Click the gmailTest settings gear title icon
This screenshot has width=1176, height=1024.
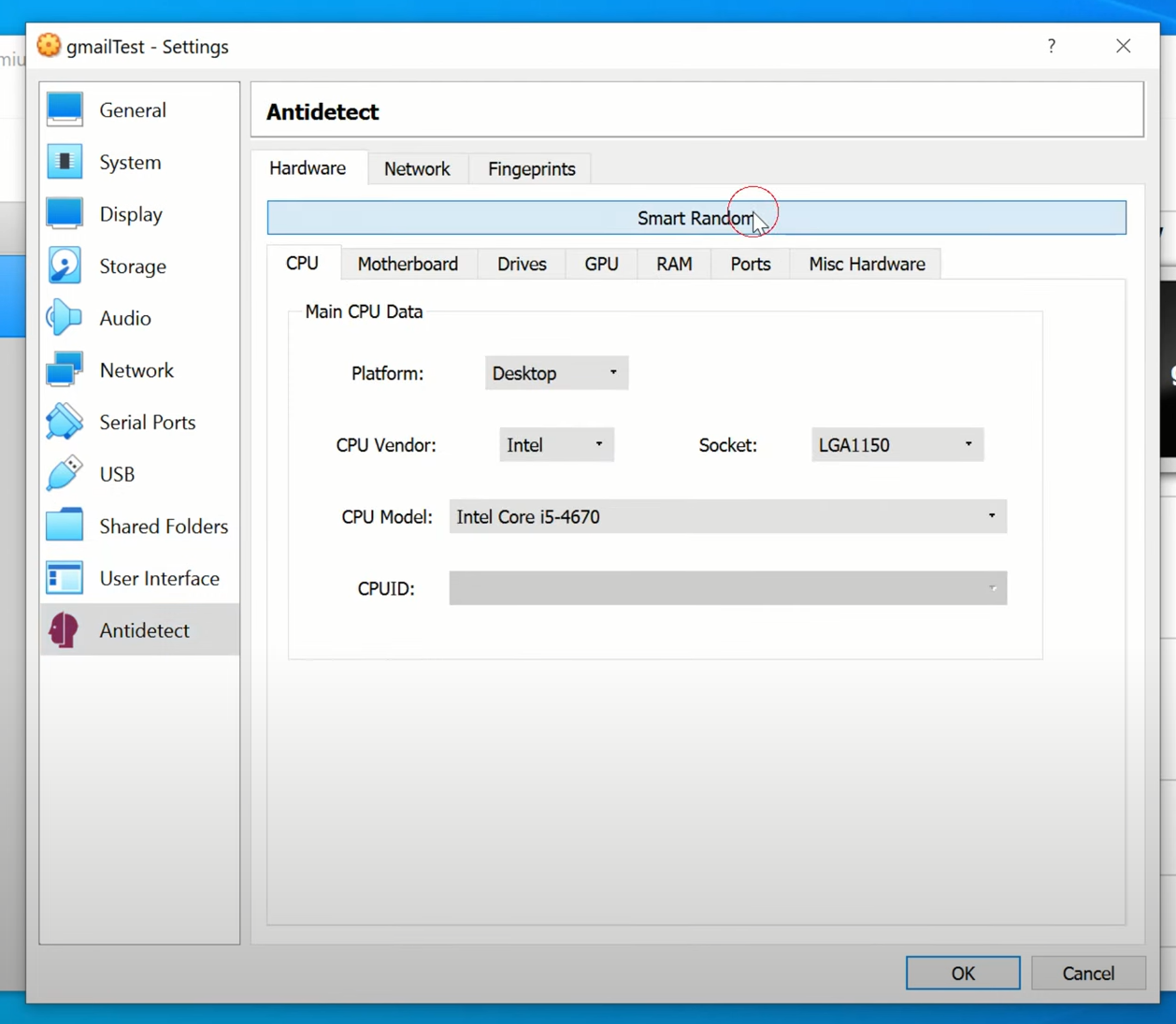(49, 45)
